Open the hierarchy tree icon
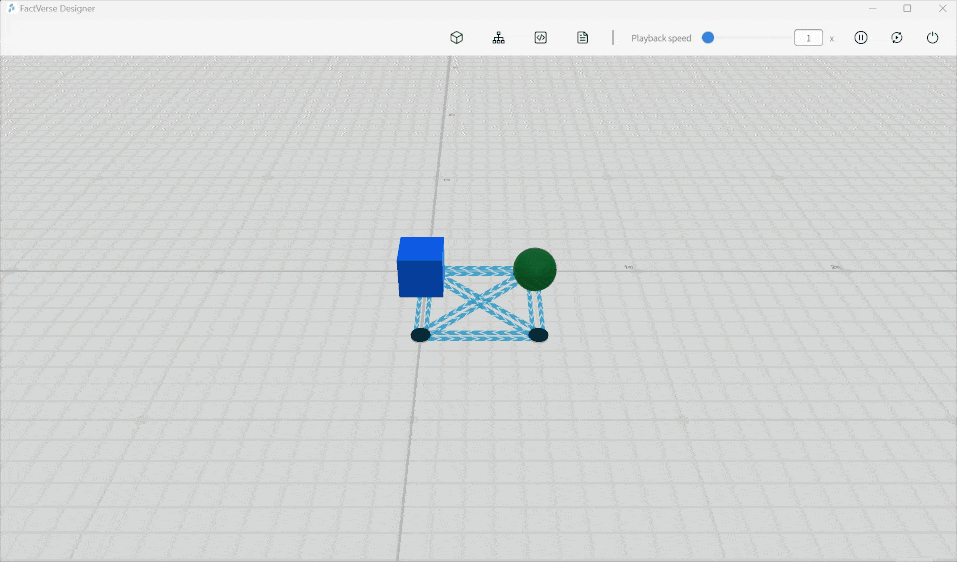This screenshot has height=562, width=957. tap(499, 38)
